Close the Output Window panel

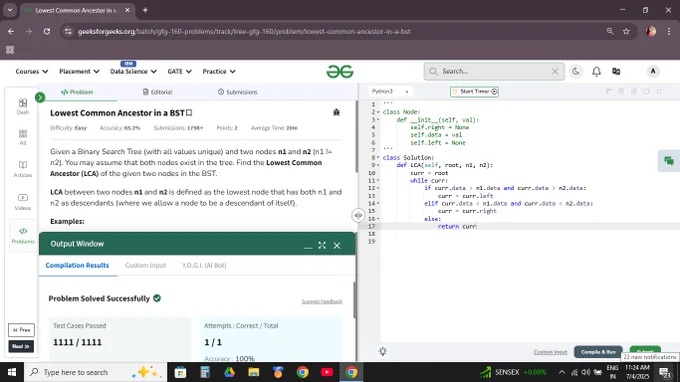coord(337,245)
